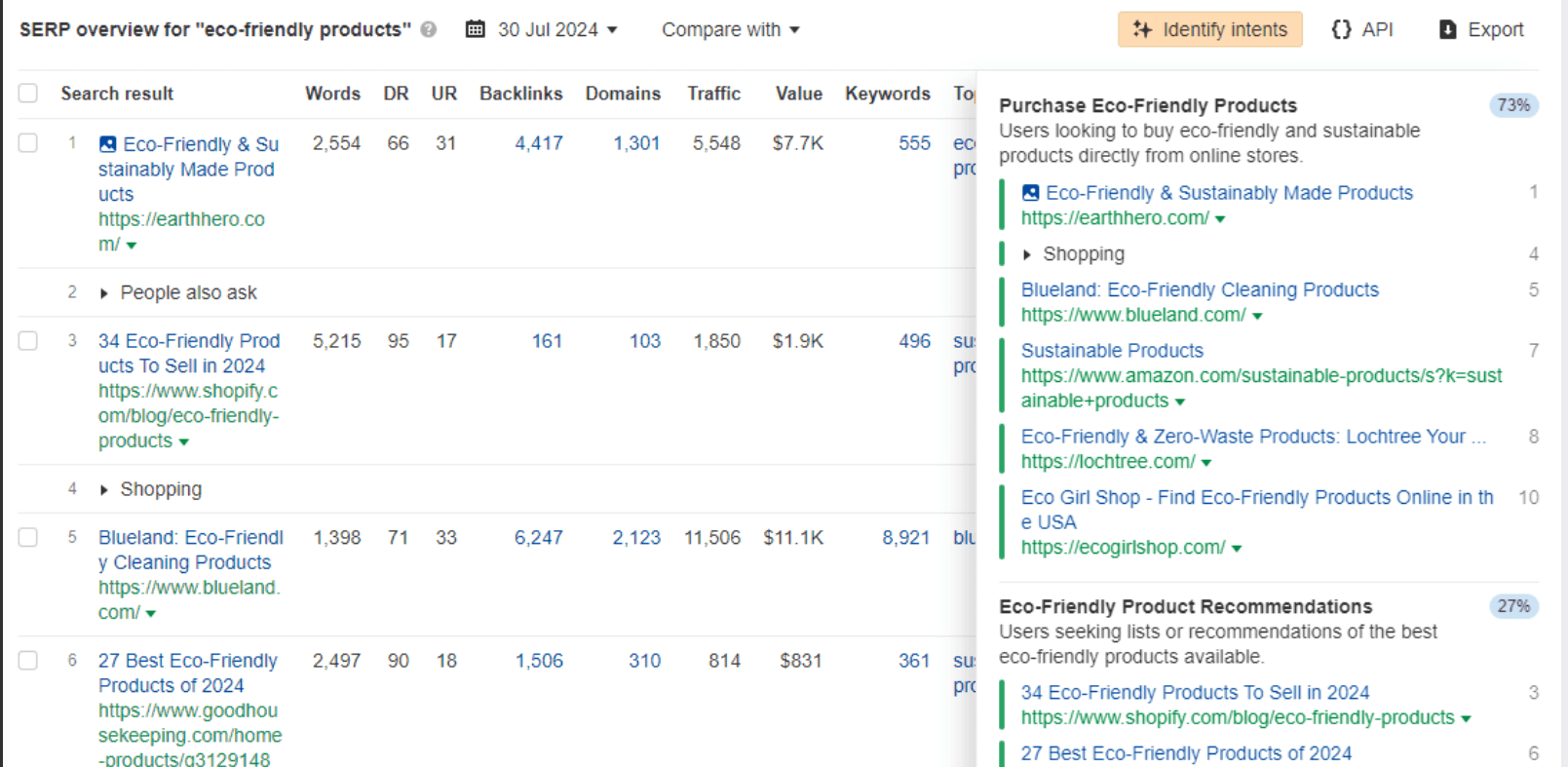This screenshot has width=1568, height=767.
Task: Click domains count 1,301
Action: click(636, 143)
